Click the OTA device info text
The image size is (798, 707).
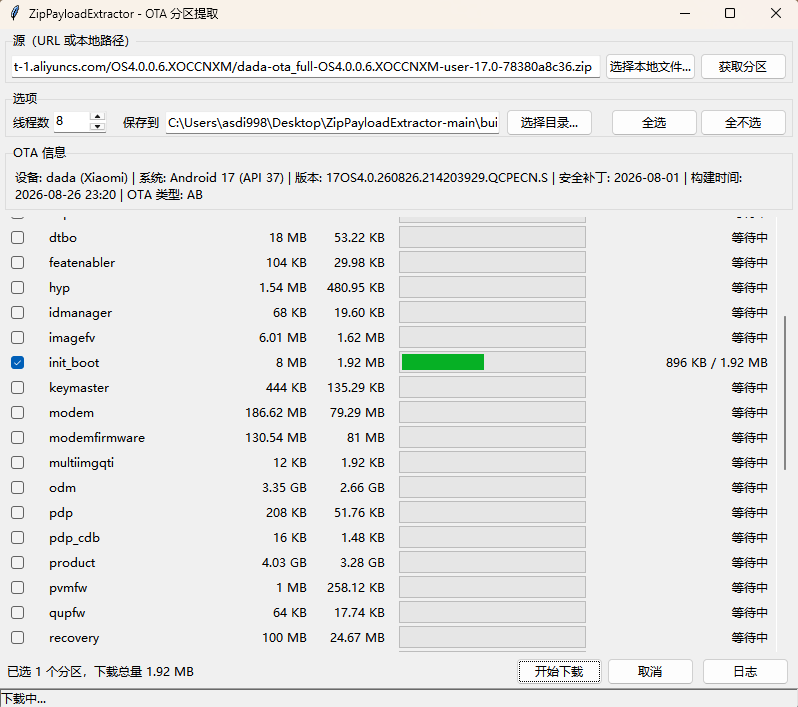379,186
